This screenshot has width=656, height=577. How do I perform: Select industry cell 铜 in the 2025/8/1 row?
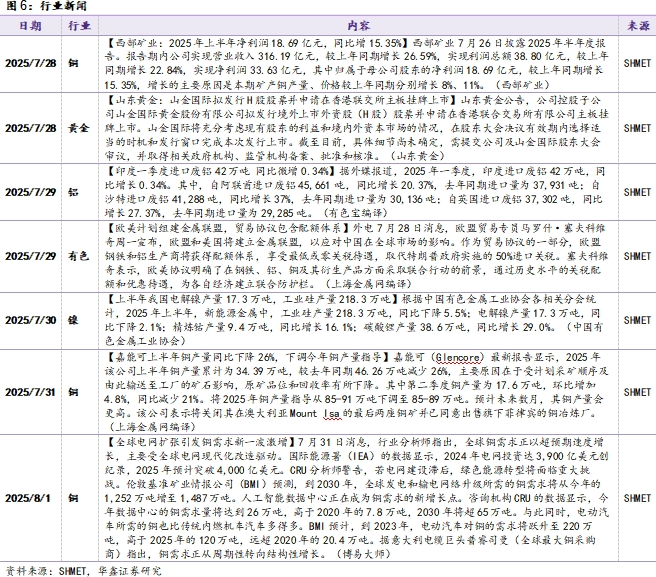pos(73,498)
